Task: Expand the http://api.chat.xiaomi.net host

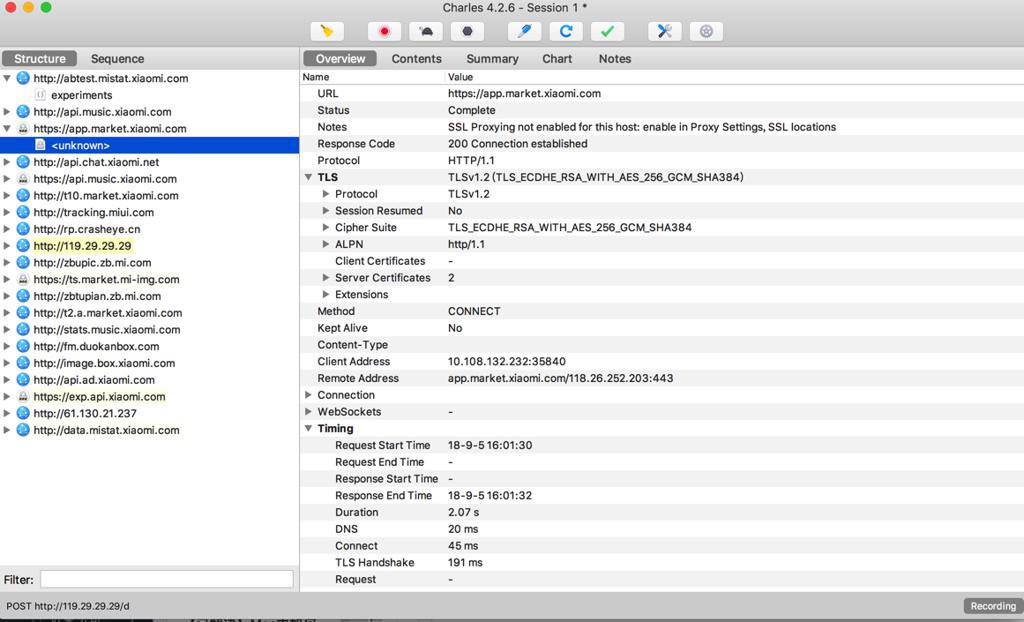Action: (x=7, y=162)
